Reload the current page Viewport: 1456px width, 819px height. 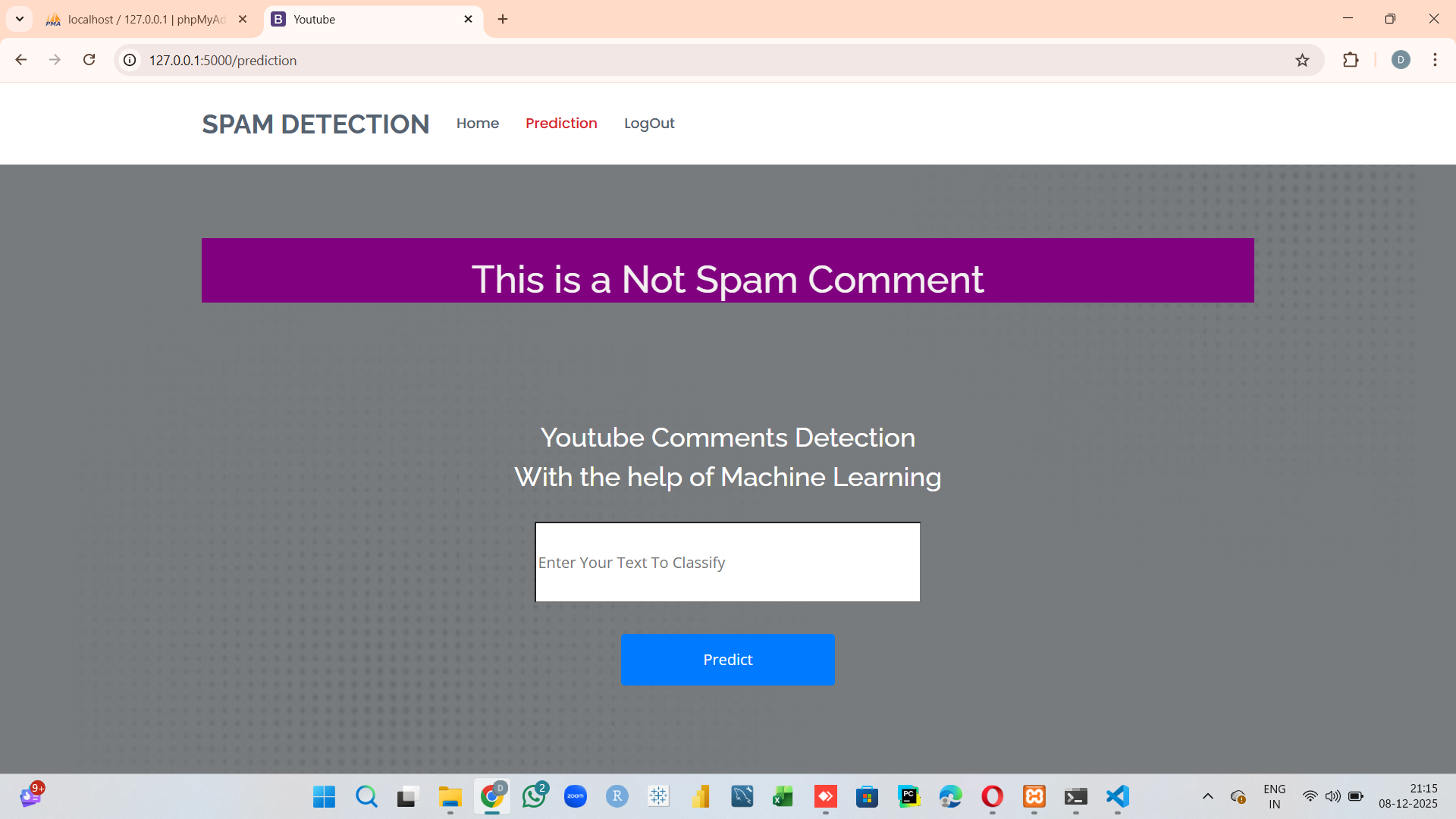[x=89, y=60]
